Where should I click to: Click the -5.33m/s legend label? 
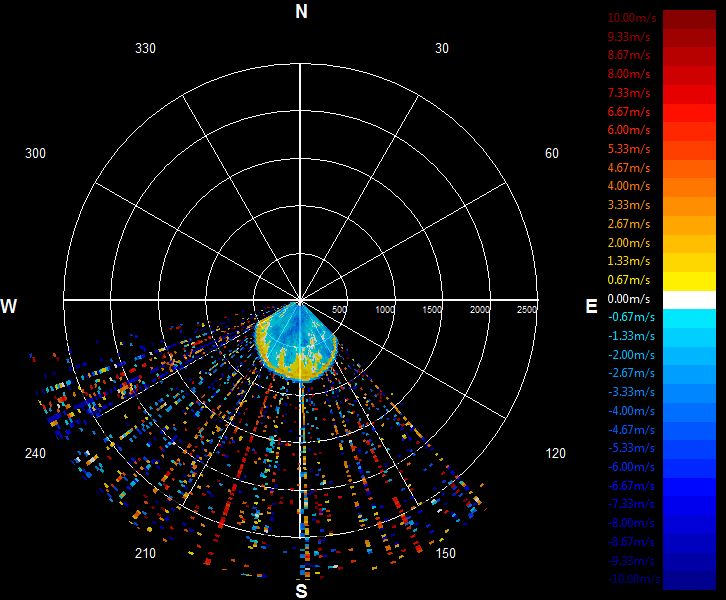coord(631,448)
